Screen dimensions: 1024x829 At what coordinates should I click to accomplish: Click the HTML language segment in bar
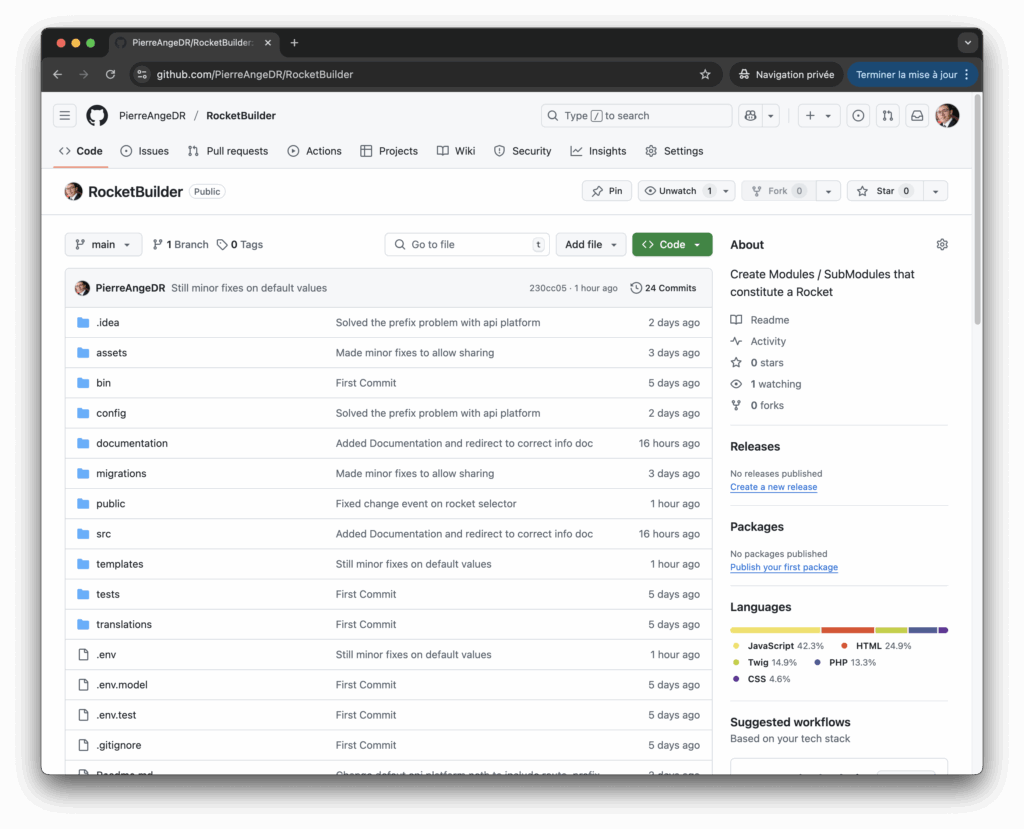click(848, 630)
